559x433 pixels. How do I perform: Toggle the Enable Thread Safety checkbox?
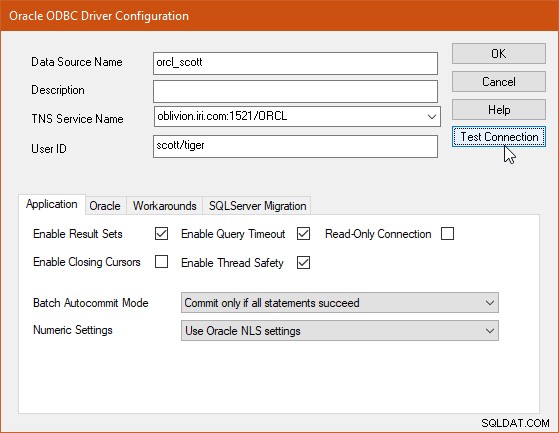tap(303, 263)
